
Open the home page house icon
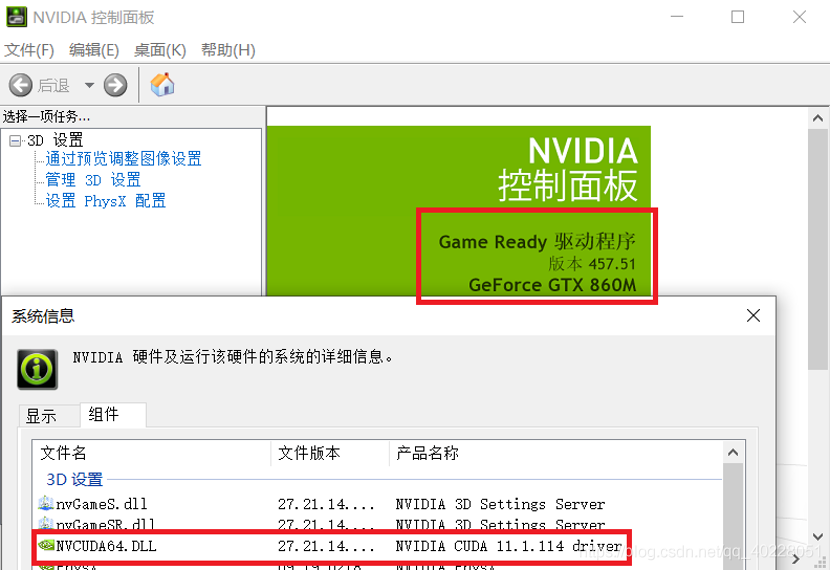[162, 85]
